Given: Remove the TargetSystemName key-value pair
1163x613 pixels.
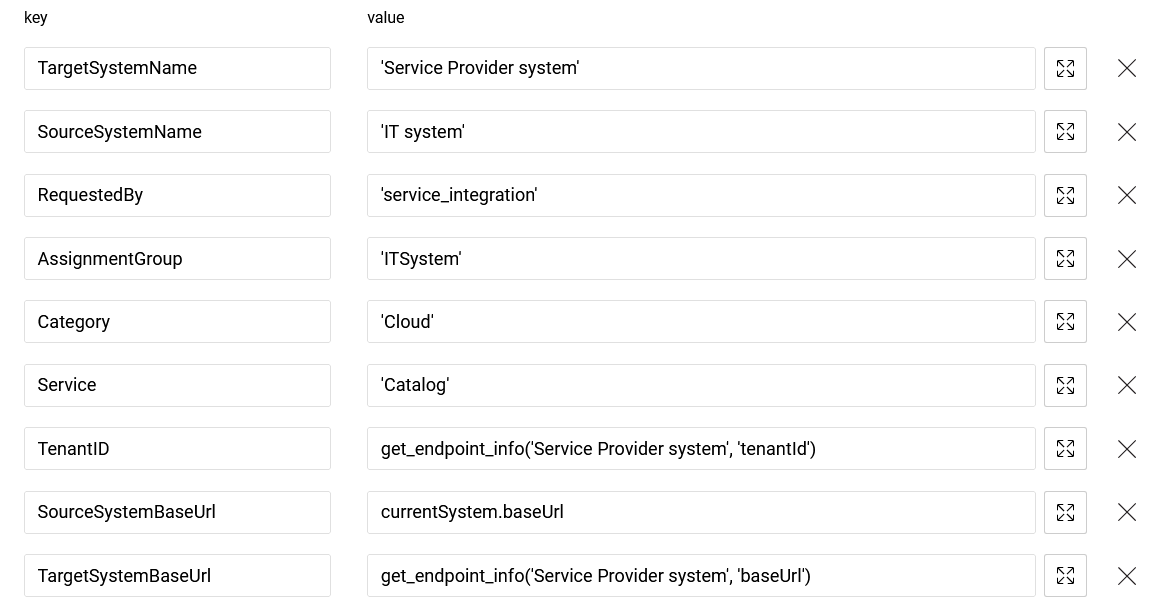Looking at the screenshot, I should (1126, 68).
